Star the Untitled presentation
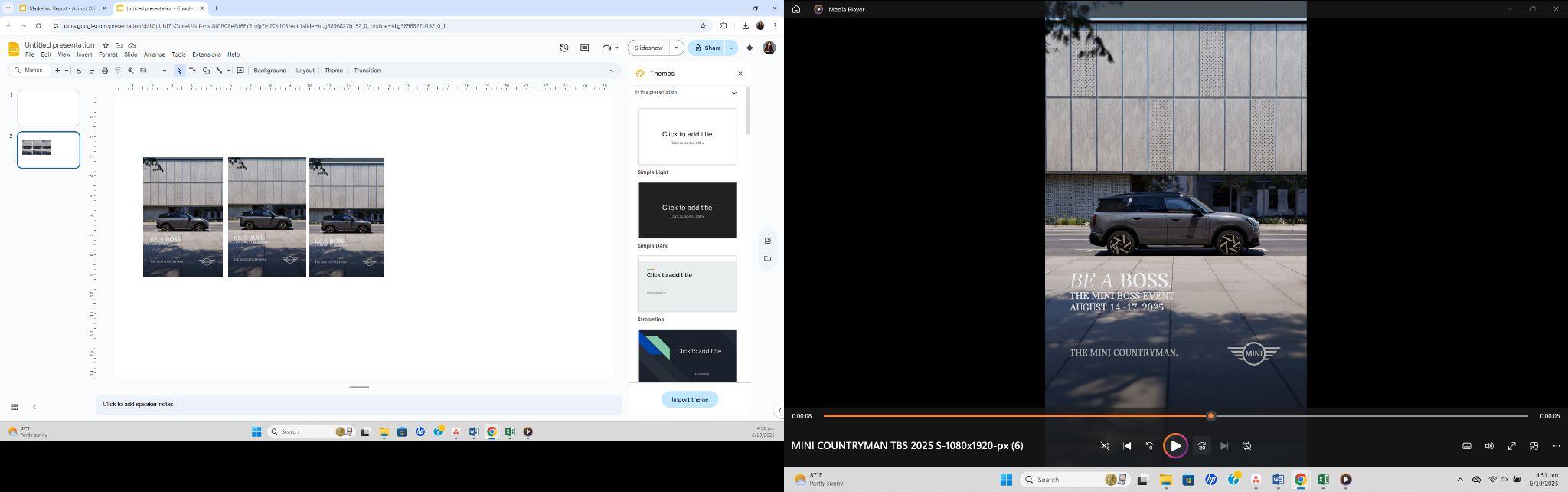 coord(106,45)
